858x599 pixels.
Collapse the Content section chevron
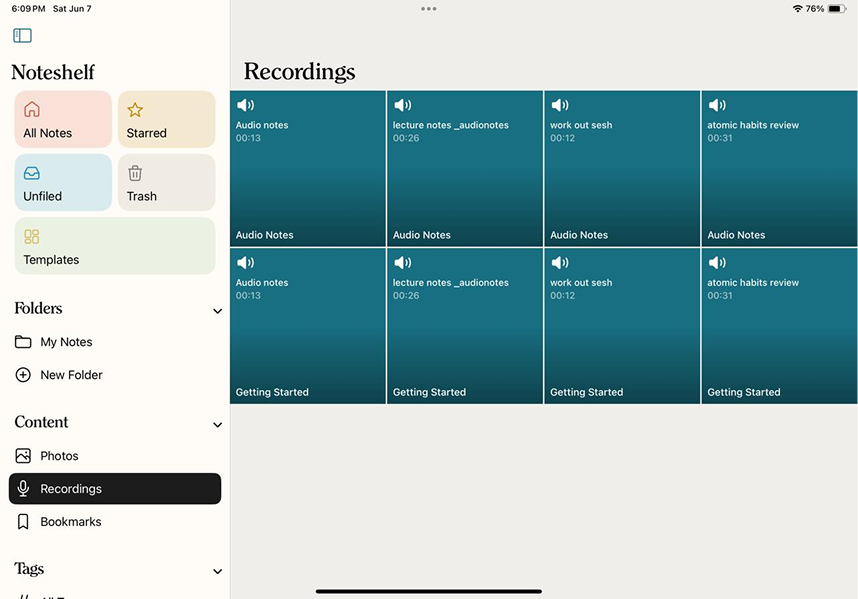click(217, 425)
